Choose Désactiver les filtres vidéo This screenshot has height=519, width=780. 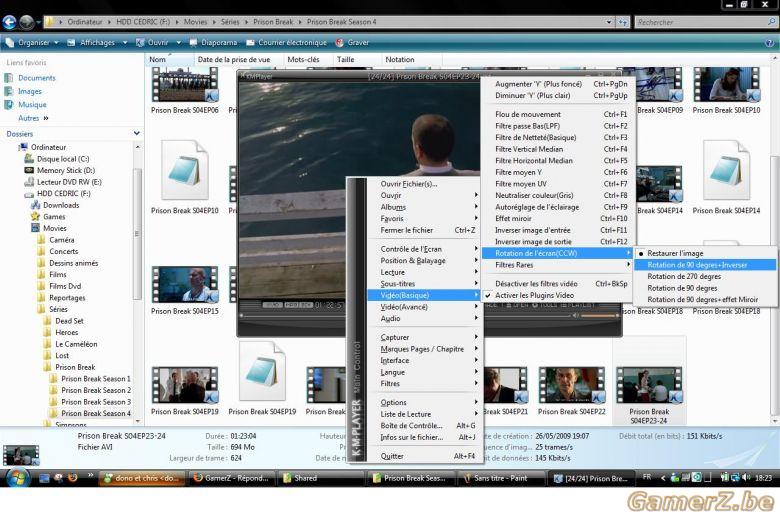[558, 284]
